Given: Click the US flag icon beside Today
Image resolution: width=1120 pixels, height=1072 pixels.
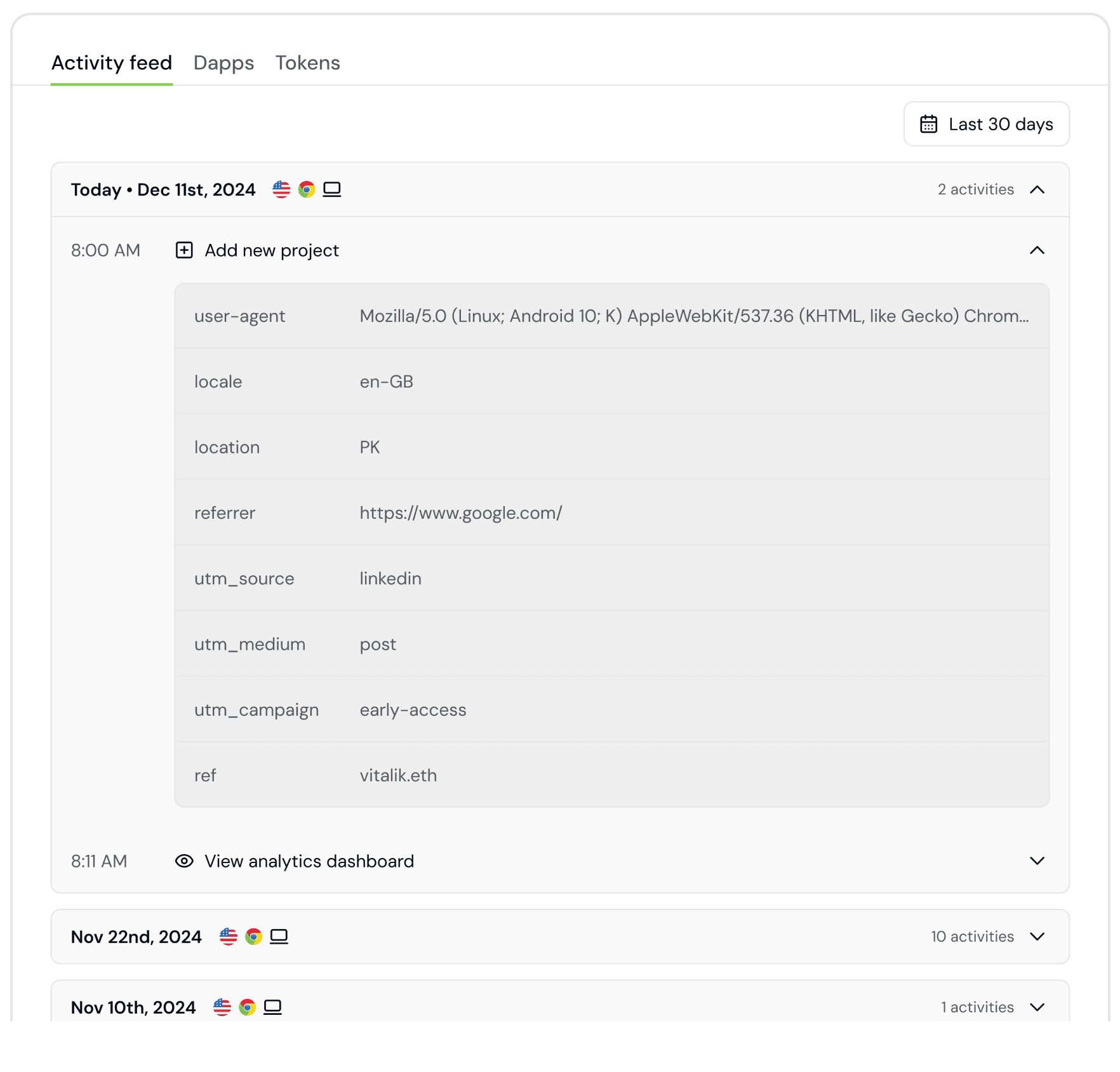Looking at the screenshot, I should tap(281, 189).
